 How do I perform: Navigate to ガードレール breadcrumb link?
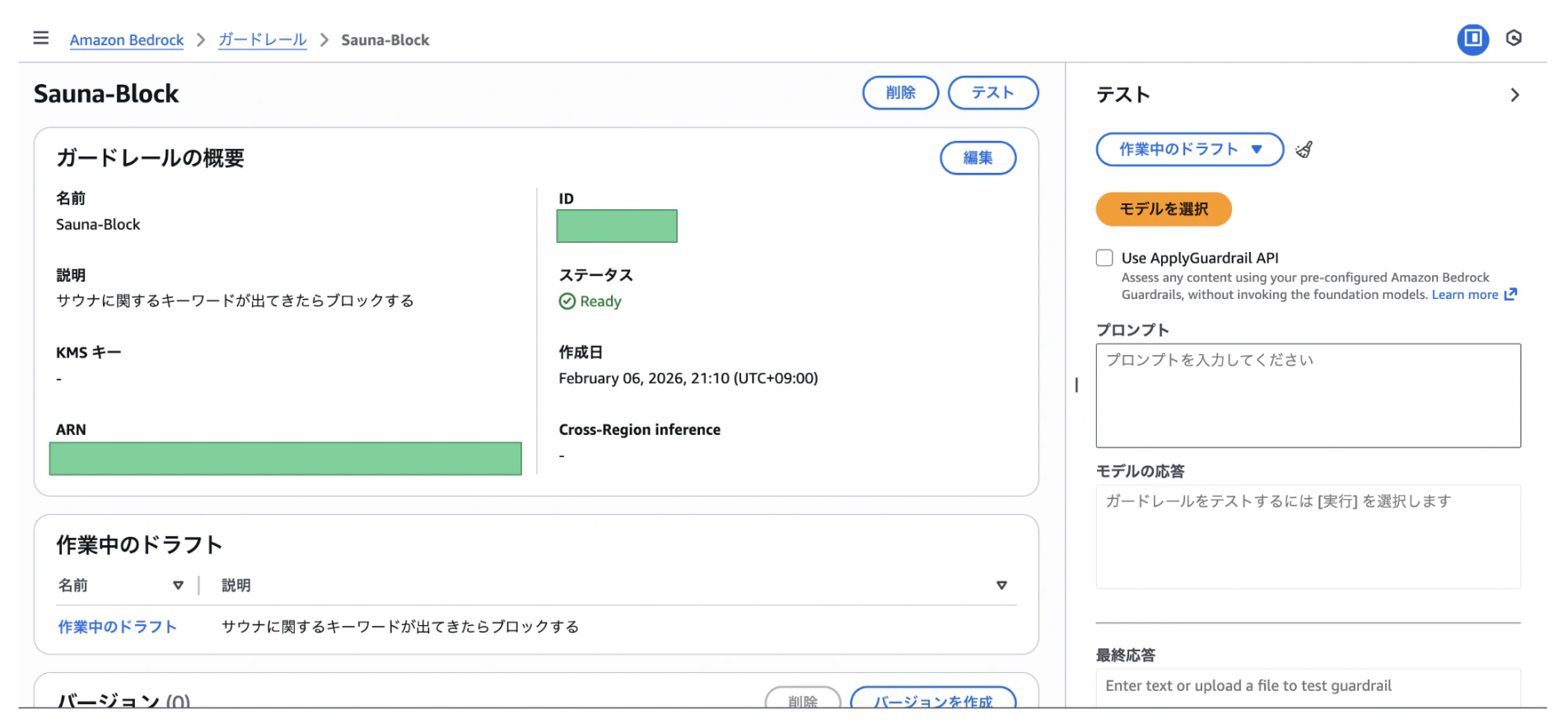tap(262, 40)
